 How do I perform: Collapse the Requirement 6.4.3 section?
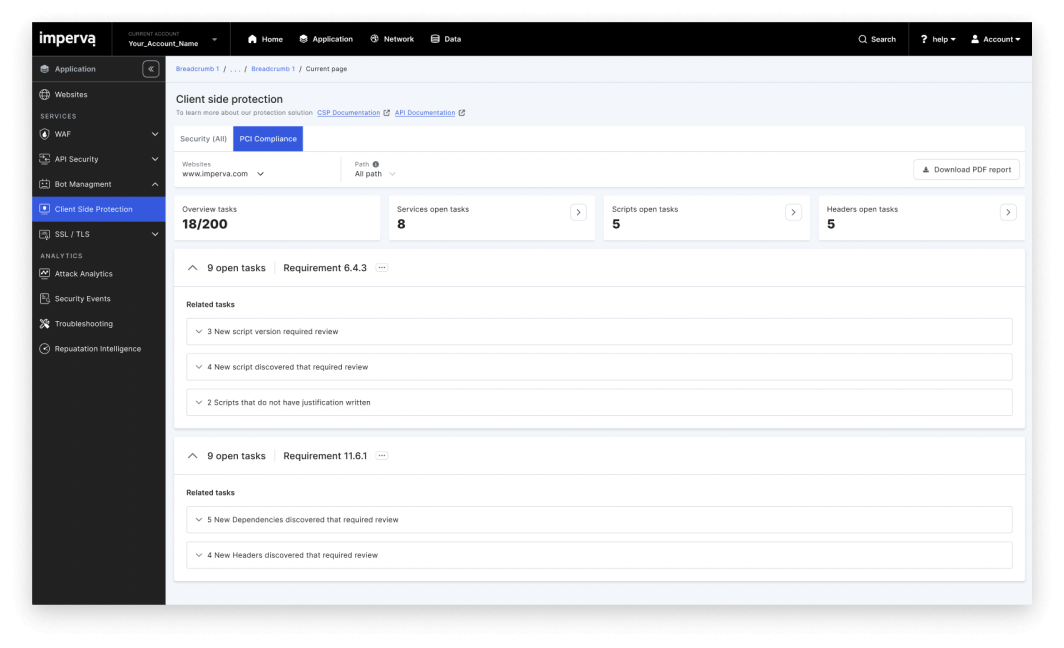tap(193, 268)
